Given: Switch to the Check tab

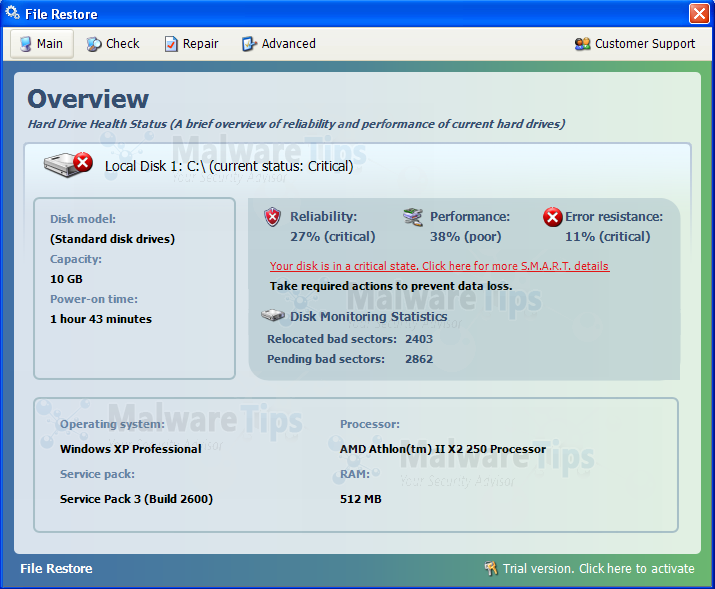Looking at the screenshot, I should click(113, 44).
